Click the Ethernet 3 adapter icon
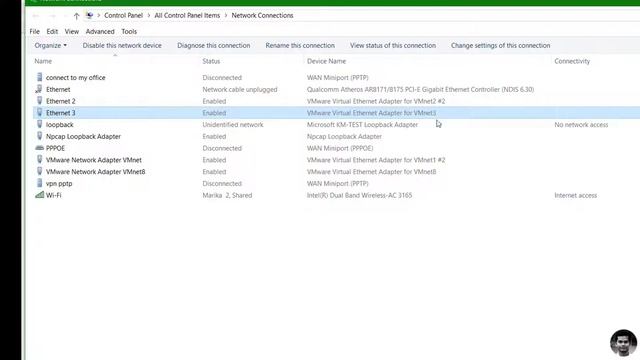Viewport: 640px width, 360px height. click(x=39, y=112)
